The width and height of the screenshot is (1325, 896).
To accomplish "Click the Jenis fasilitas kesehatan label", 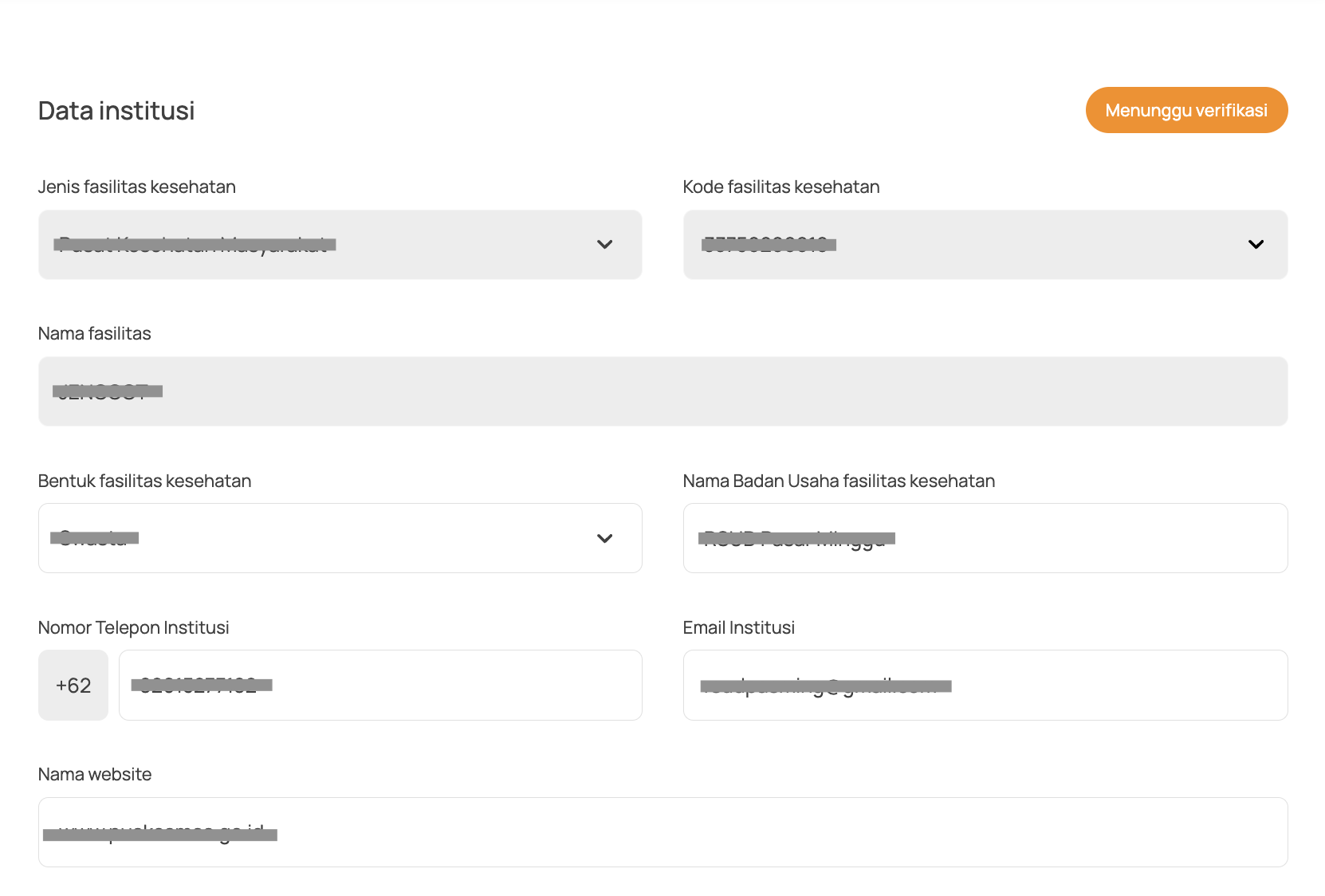I will (137, 187).
